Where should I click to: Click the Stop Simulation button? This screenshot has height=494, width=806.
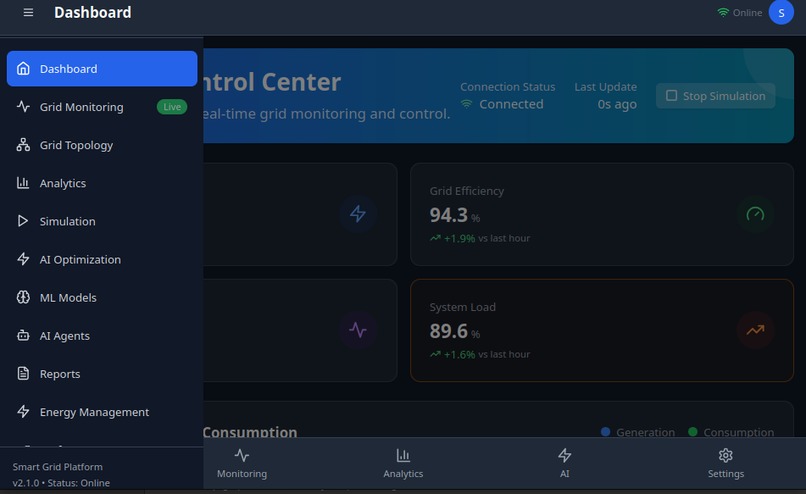[x=716, y=96]
